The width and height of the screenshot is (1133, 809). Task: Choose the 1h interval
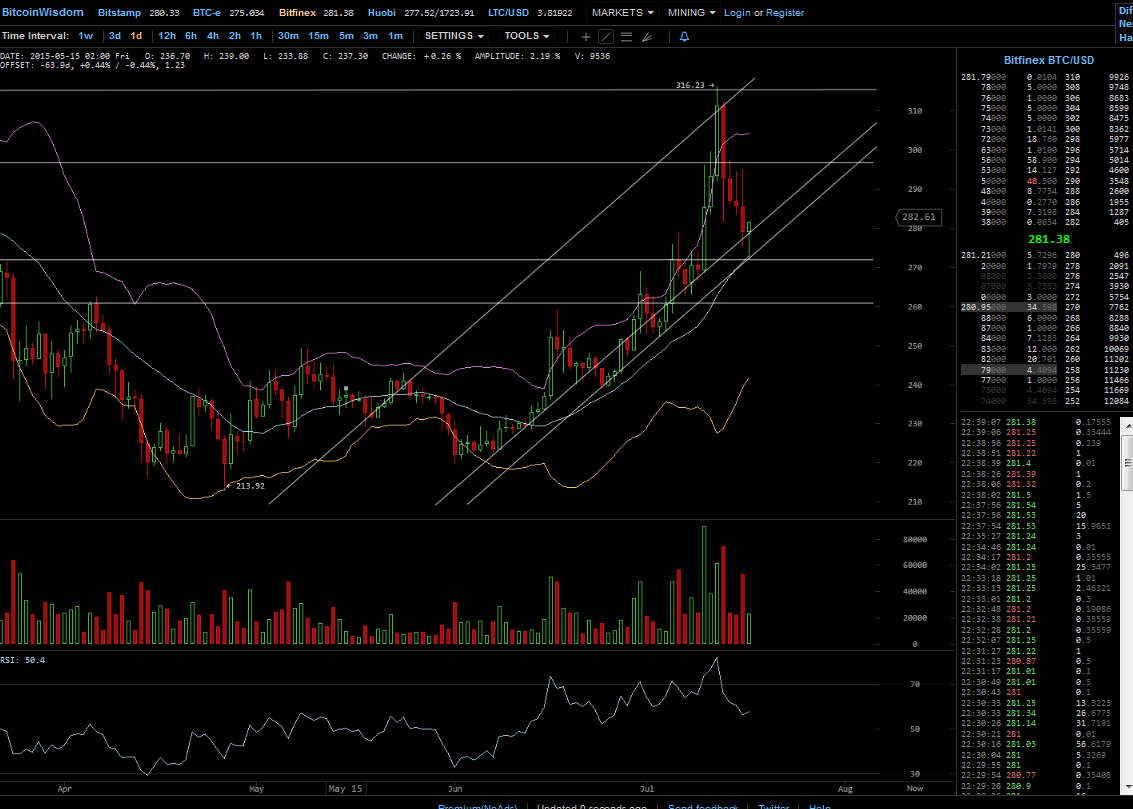click(256, 35)
